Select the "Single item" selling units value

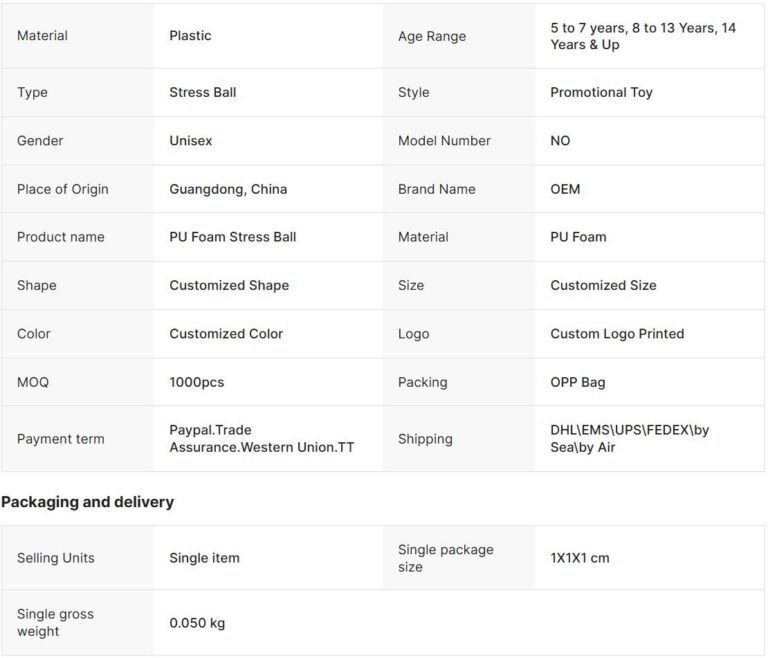[204, 558]
